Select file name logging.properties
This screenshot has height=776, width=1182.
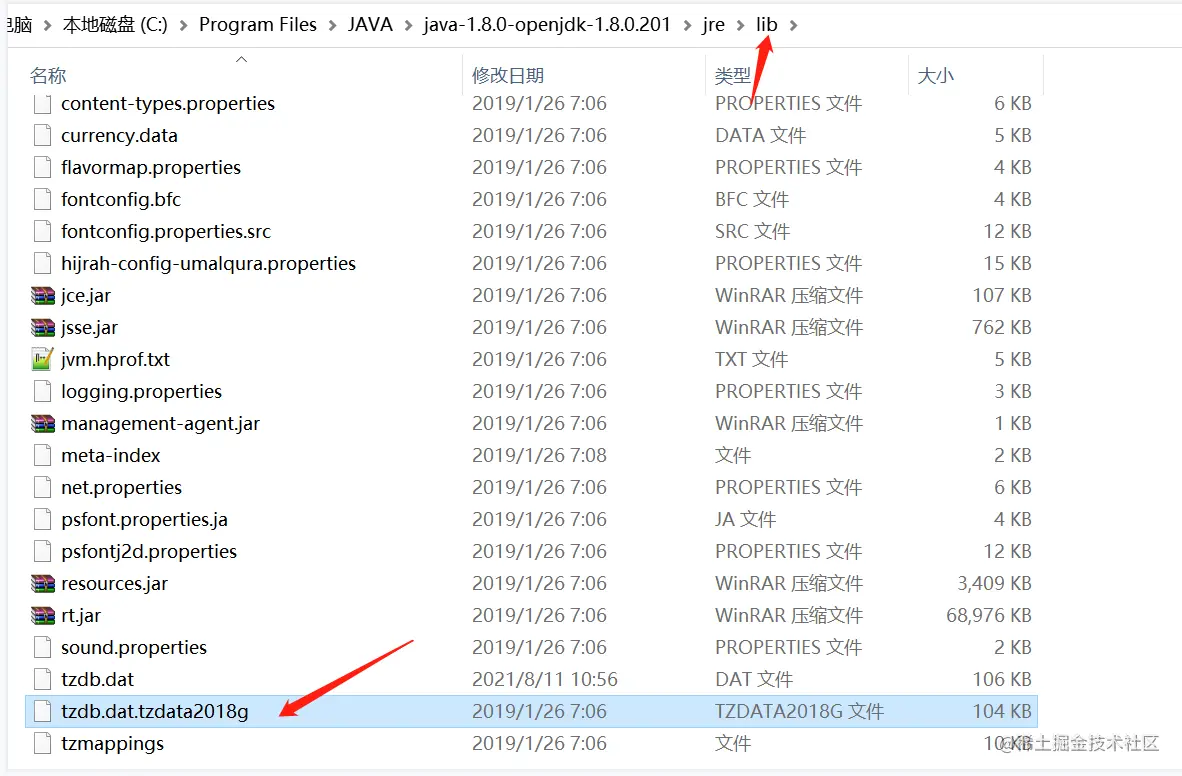click(x=141, y=391)
